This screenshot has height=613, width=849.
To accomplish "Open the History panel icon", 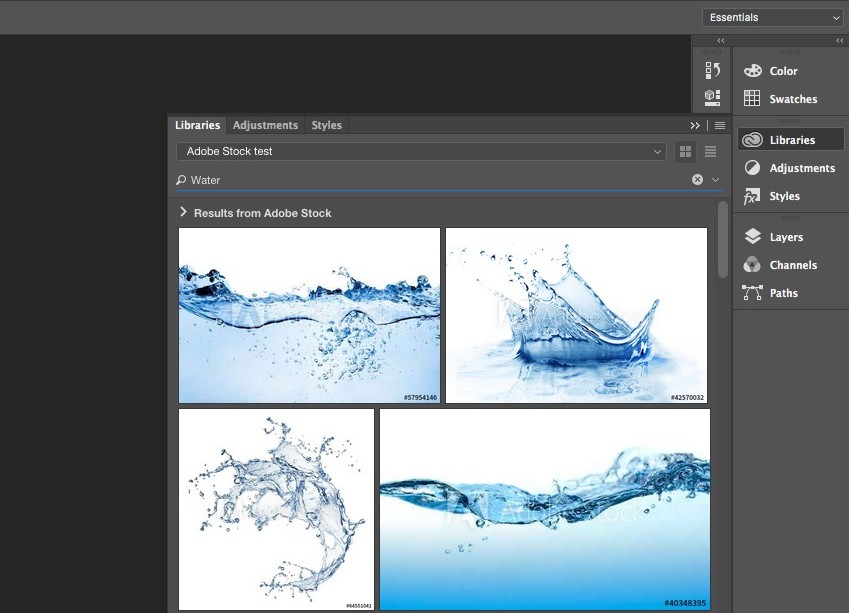I will point(712,70).
